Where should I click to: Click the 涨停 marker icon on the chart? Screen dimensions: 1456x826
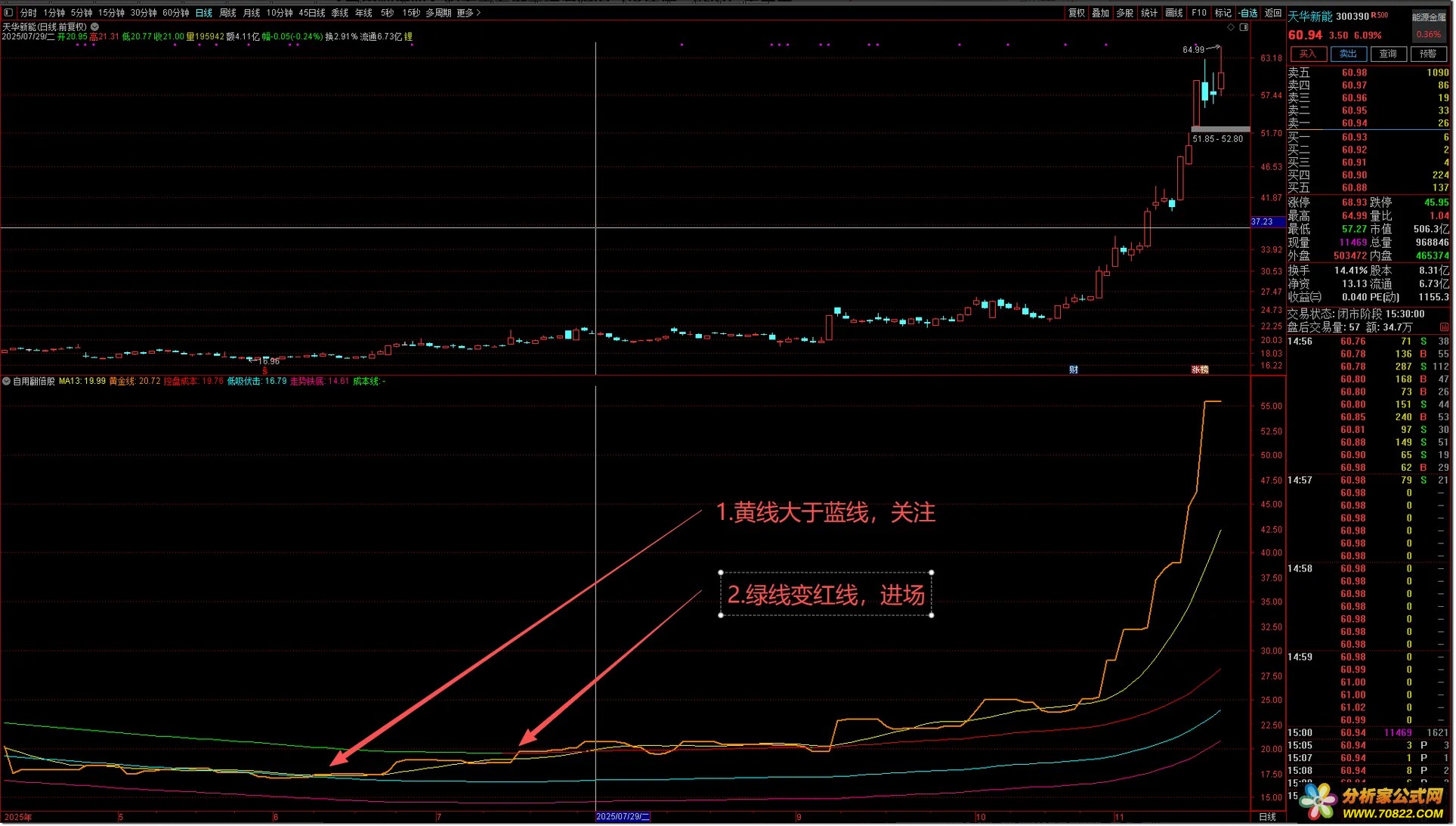tap(1200, 370)
